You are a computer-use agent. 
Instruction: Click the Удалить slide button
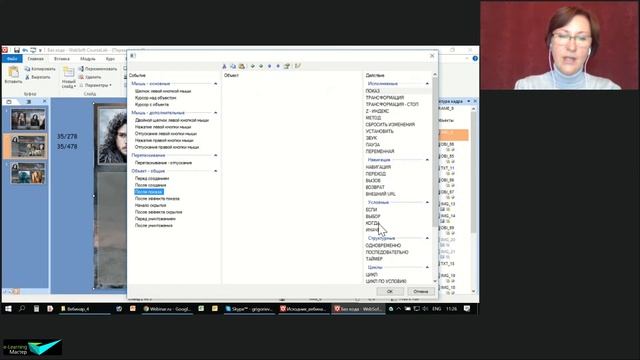point(90,77)
